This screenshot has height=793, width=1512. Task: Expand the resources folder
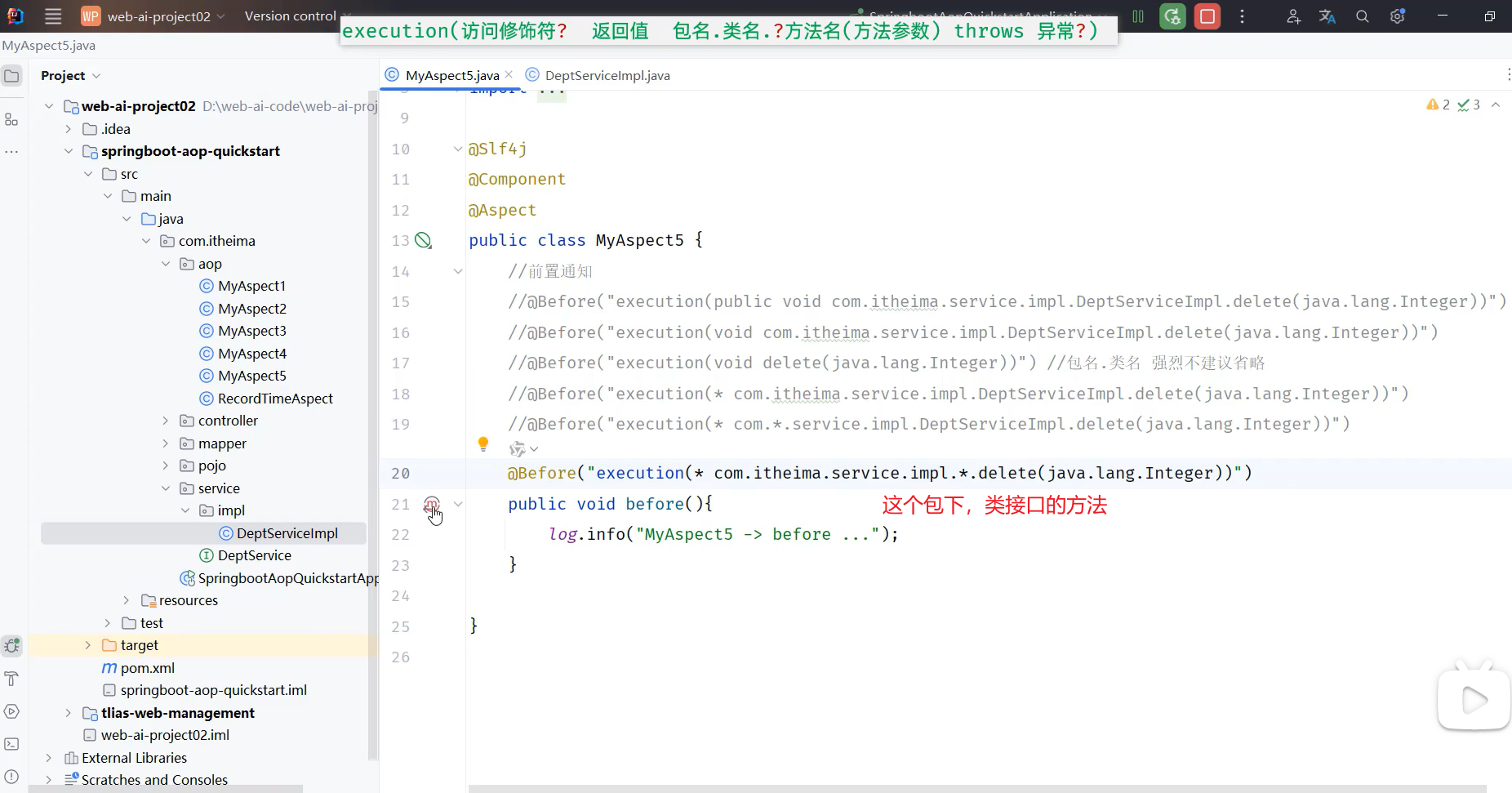tap(127, 600)
